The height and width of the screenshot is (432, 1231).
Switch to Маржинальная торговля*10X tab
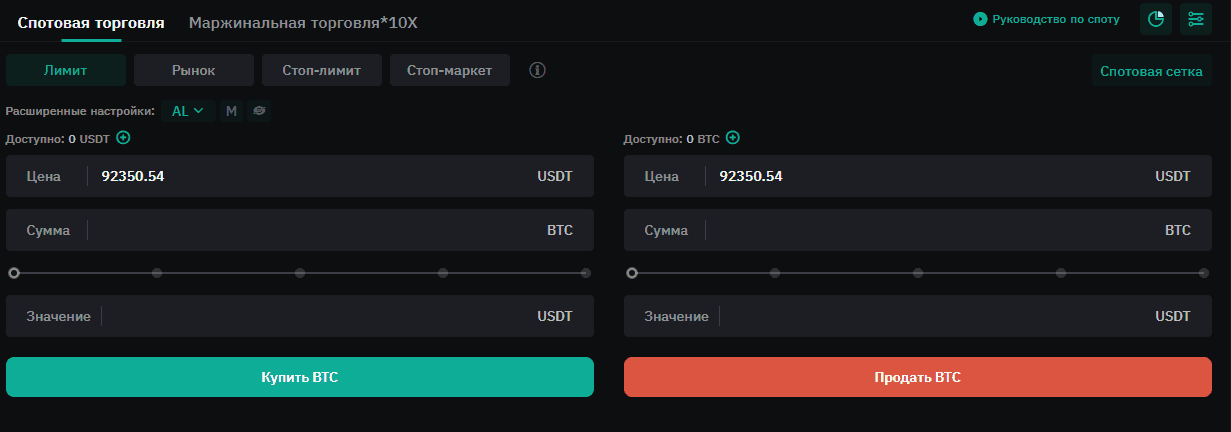click(x=303, y=21)
